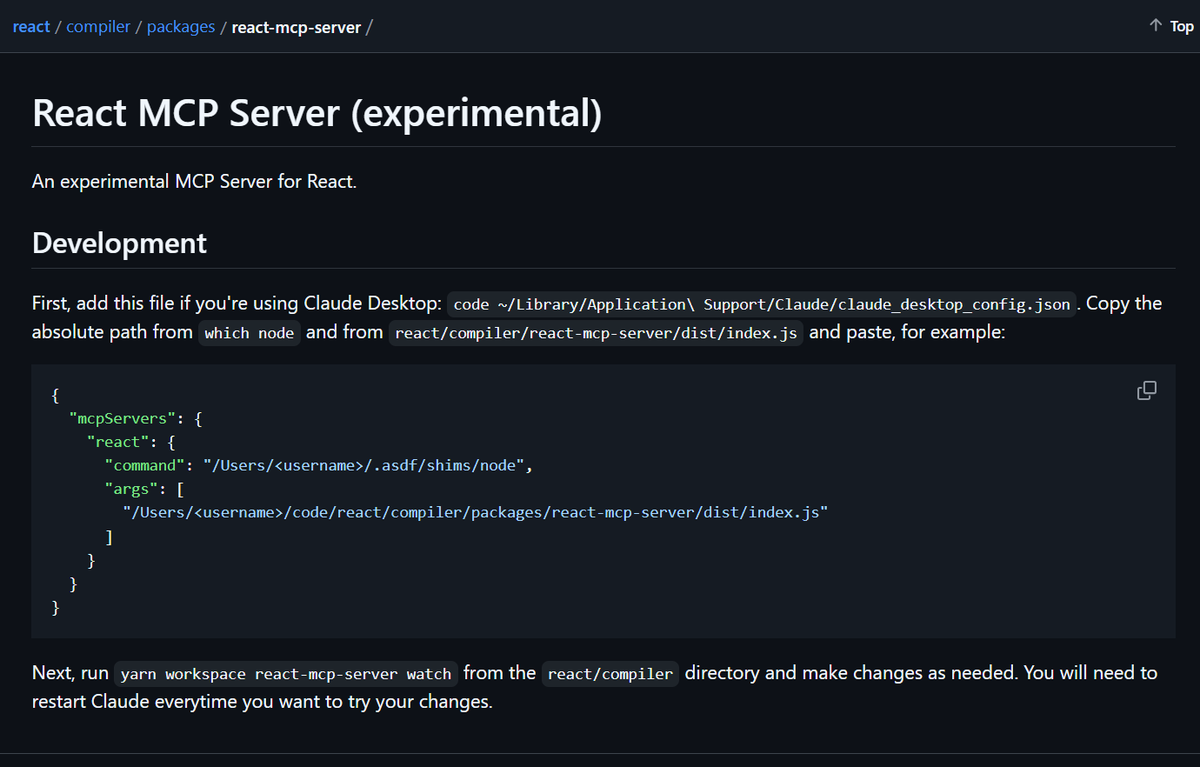Click the Development section heading
Screen dimensions: 1200x767
tap(119, 242)
